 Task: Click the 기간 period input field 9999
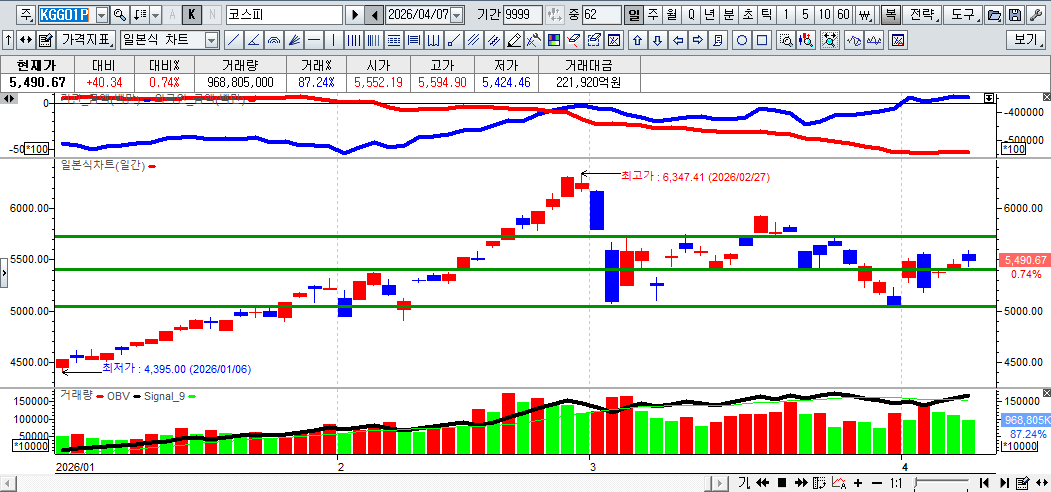(523, 15)
